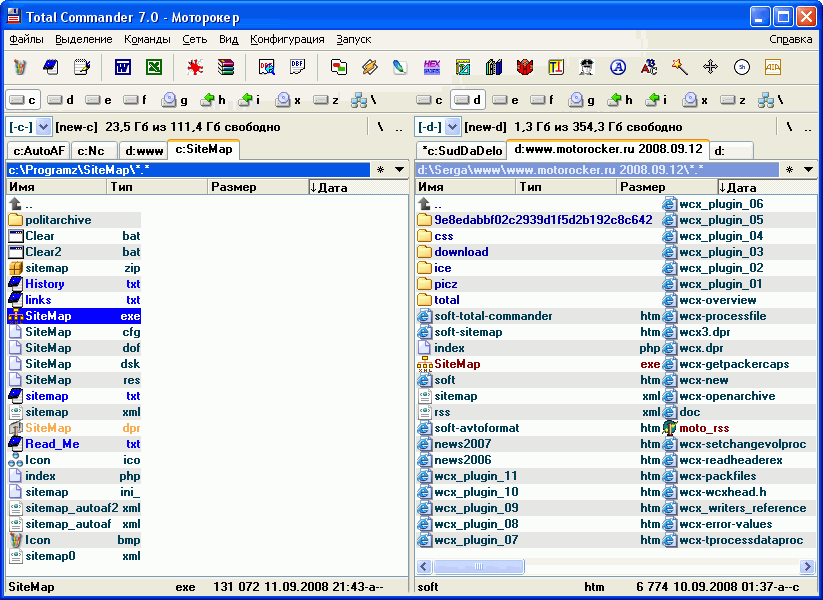
Task: Select soft-total-commander htm in right panel
Action: pyautogui.click(x=539, y=316)
